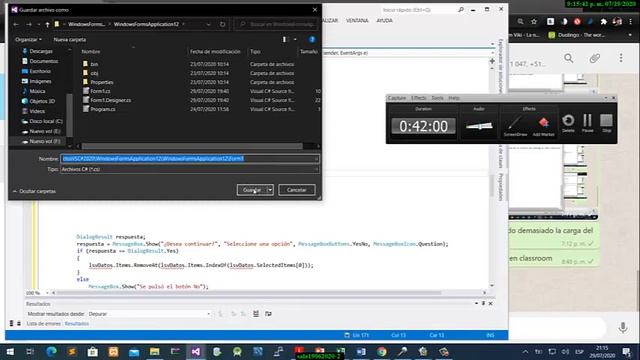Click Visual Studio quick launch search icon
The width and height of the screenshot is (640, 360).
(x=461, y=9)
